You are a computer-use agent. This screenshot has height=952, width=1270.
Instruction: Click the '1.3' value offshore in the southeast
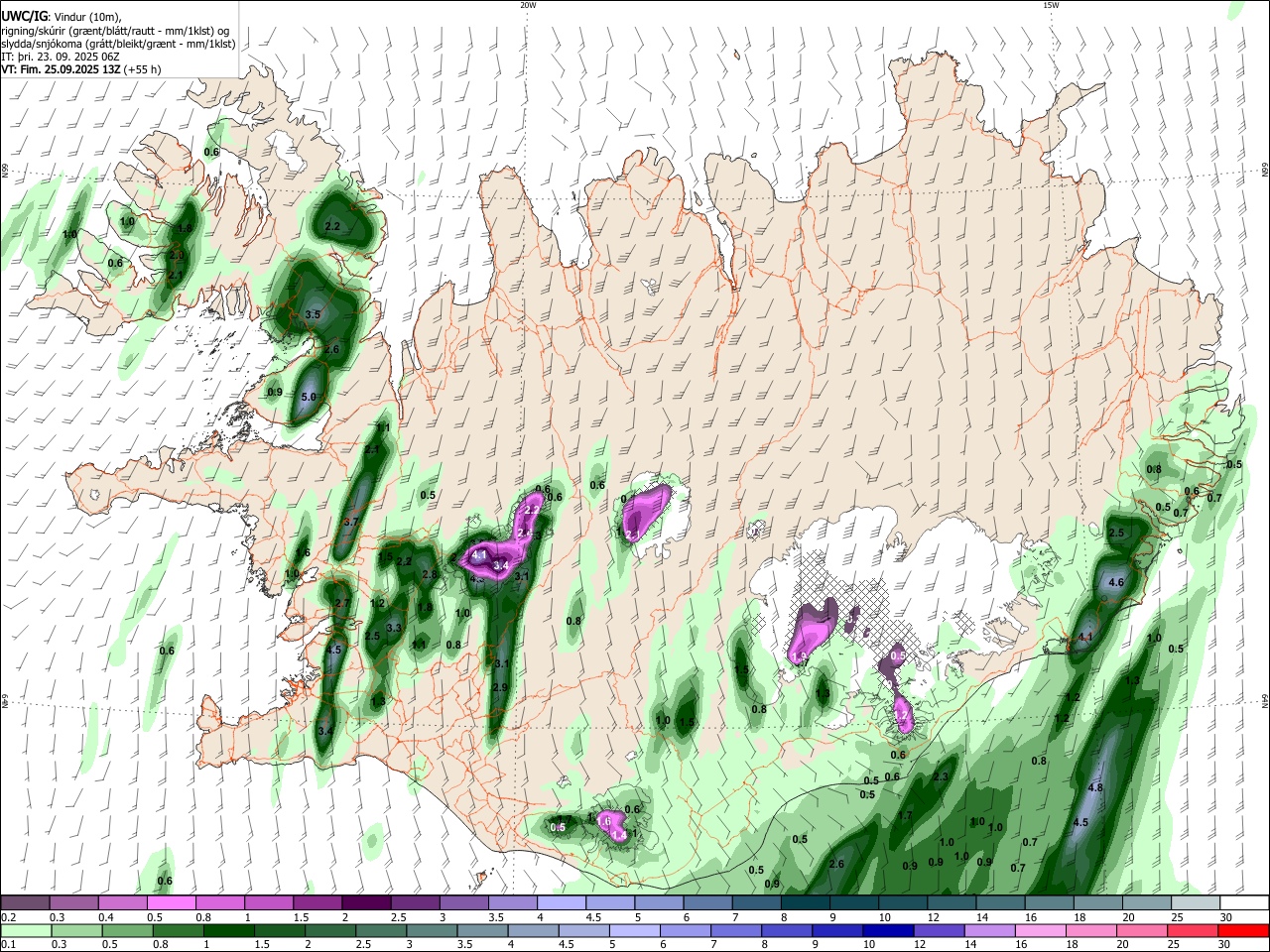pos(1133,680)
